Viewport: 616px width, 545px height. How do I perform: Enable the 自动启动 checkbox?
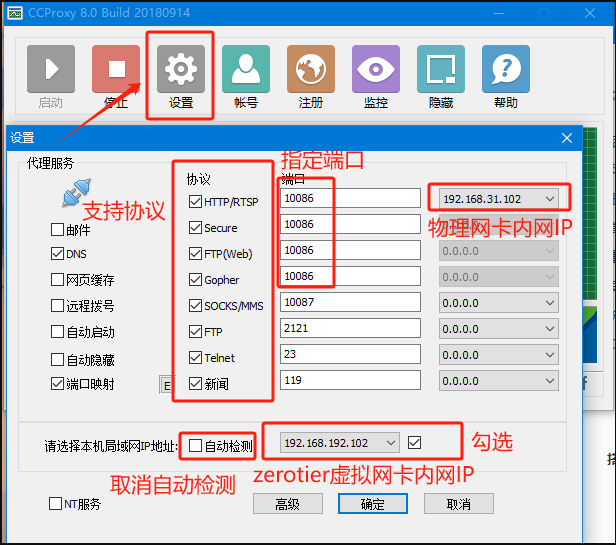[57, 332]
